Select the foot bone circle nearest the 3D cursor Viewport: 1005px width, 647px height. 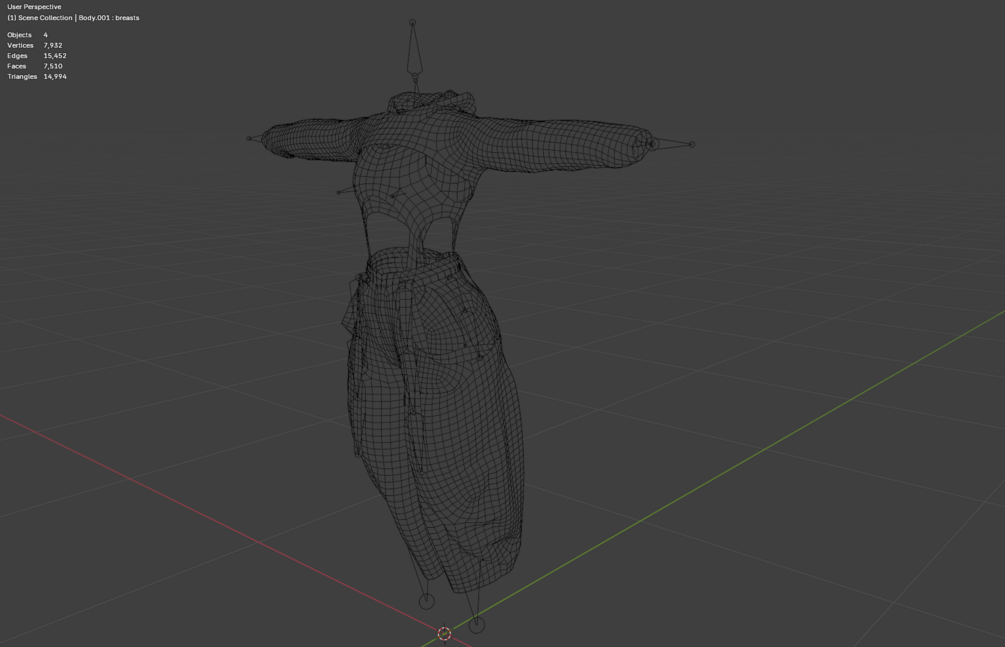476,624
